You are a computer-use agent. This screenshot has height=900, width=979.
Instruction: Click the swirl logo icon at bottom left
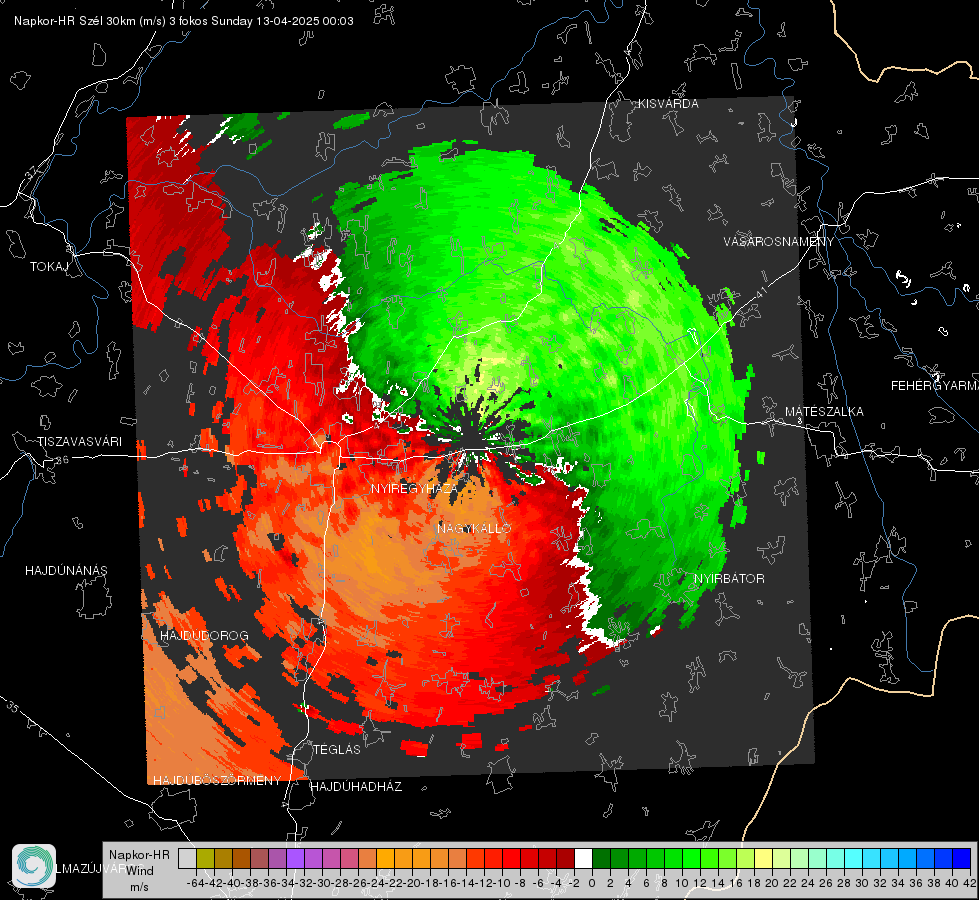pyautogui.click(x=34, y=866)
